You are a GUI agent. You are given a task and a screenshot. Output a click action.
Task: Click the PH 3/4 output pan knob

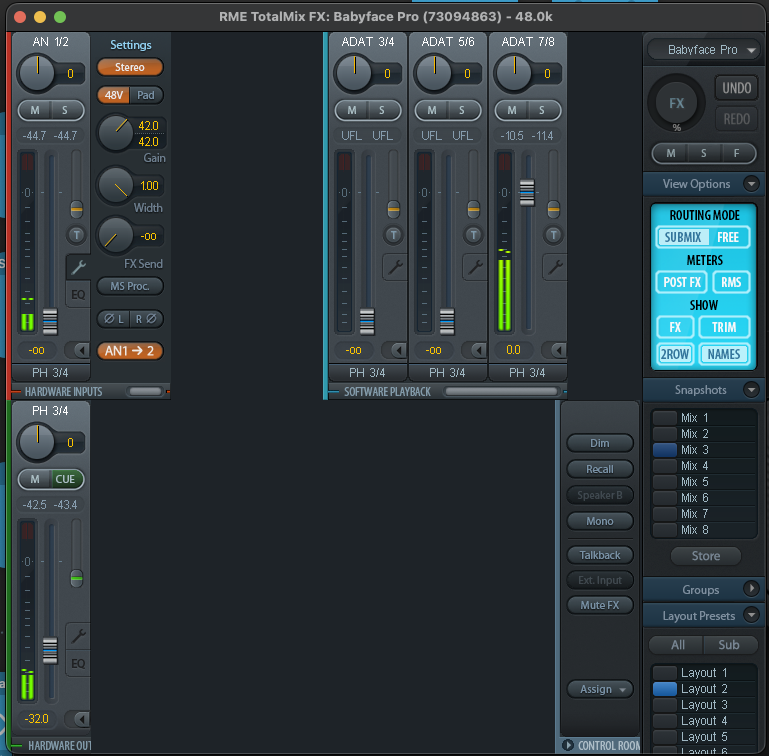36,442
